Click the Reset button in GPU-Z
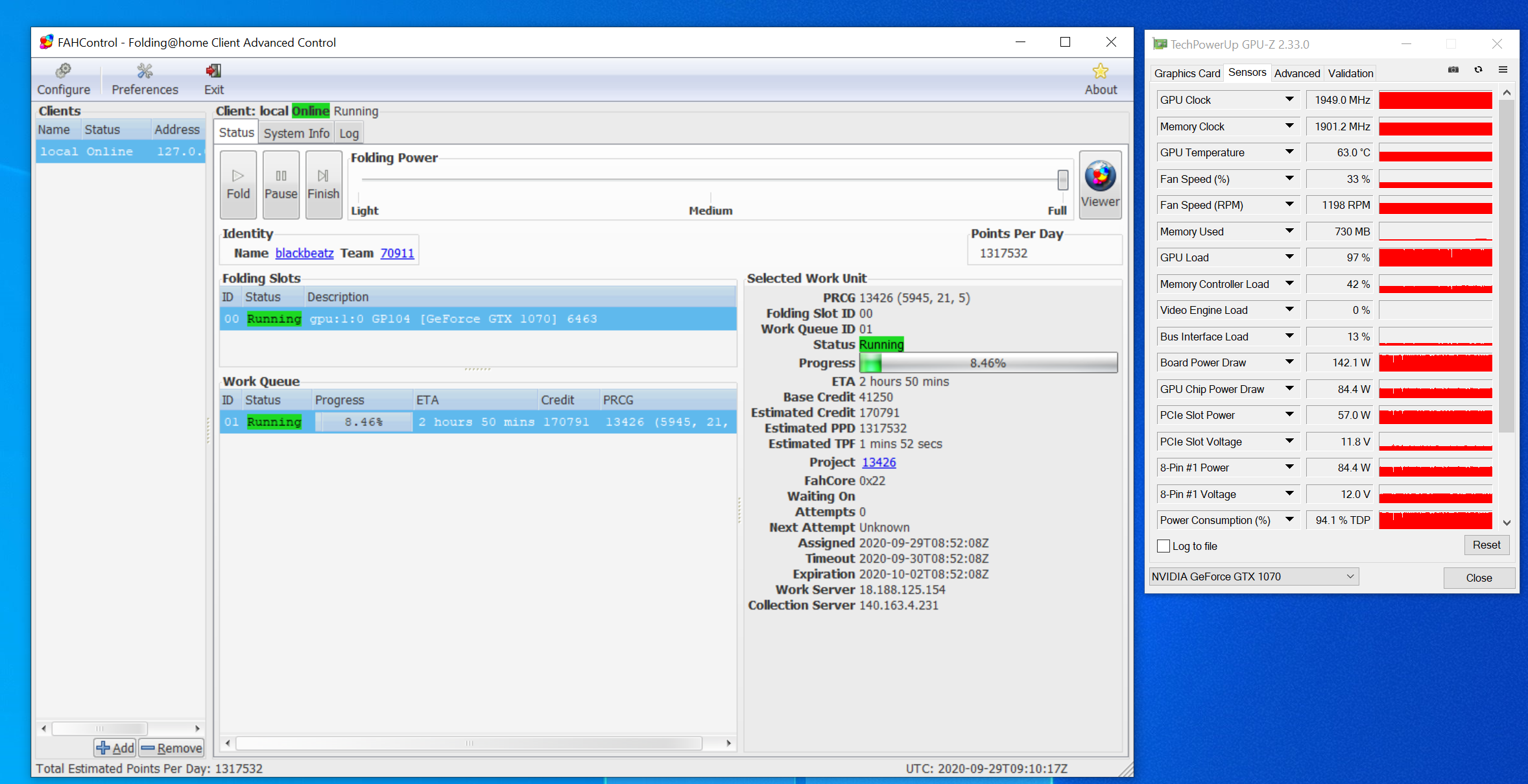The height and width of the screenshot is (784, 1528). (x=1486, y=545)
